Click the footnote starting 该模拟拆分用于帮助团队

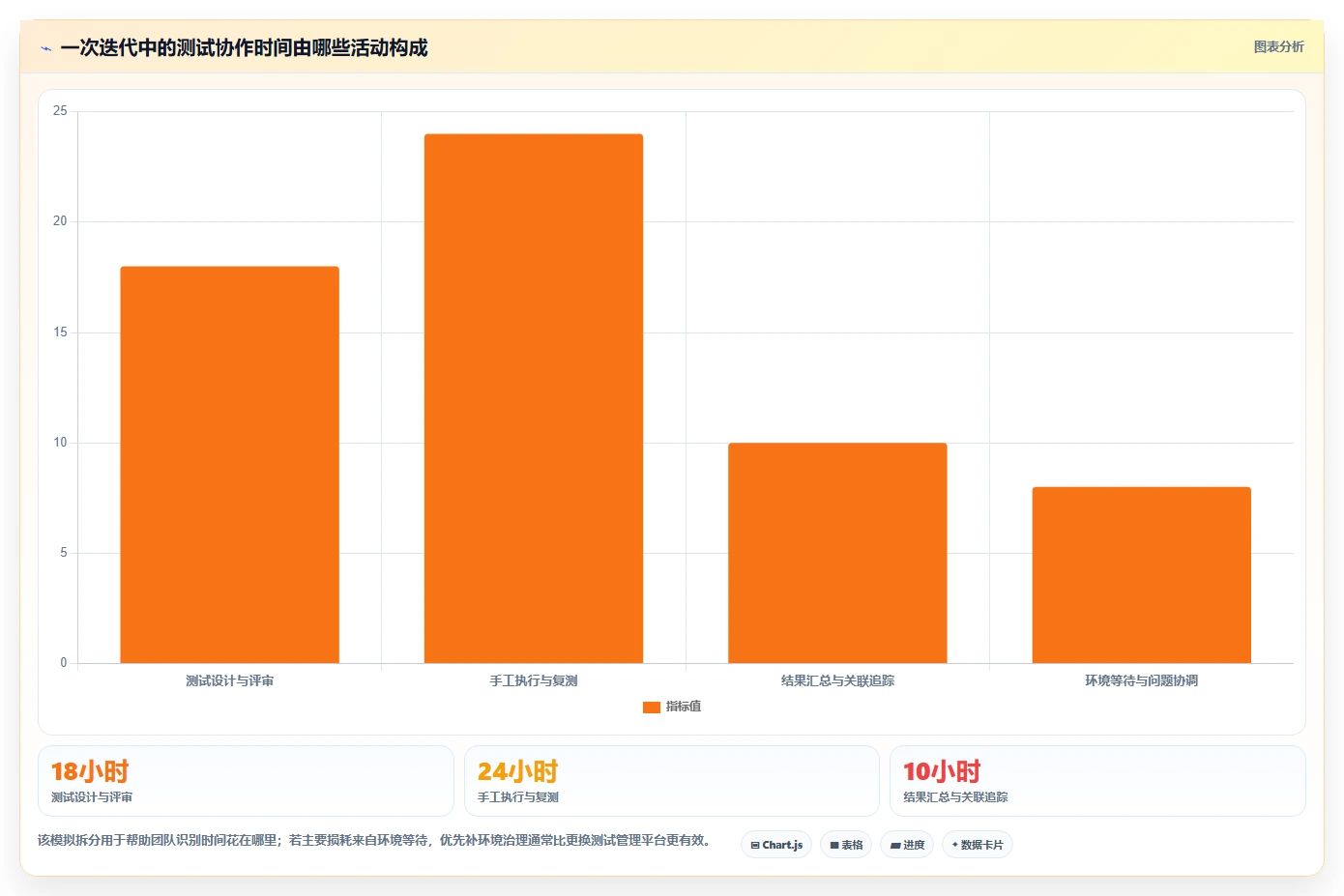point(376,840)
